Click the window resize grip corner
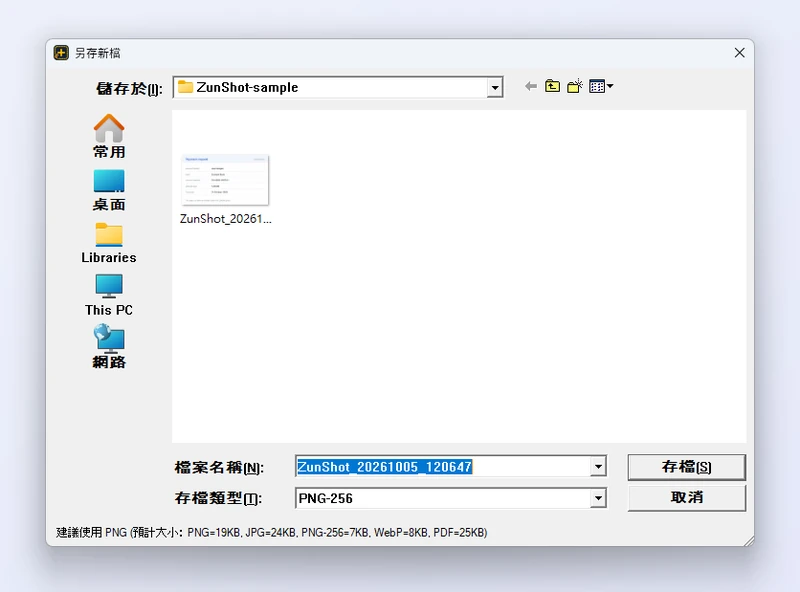 (748, 541)
